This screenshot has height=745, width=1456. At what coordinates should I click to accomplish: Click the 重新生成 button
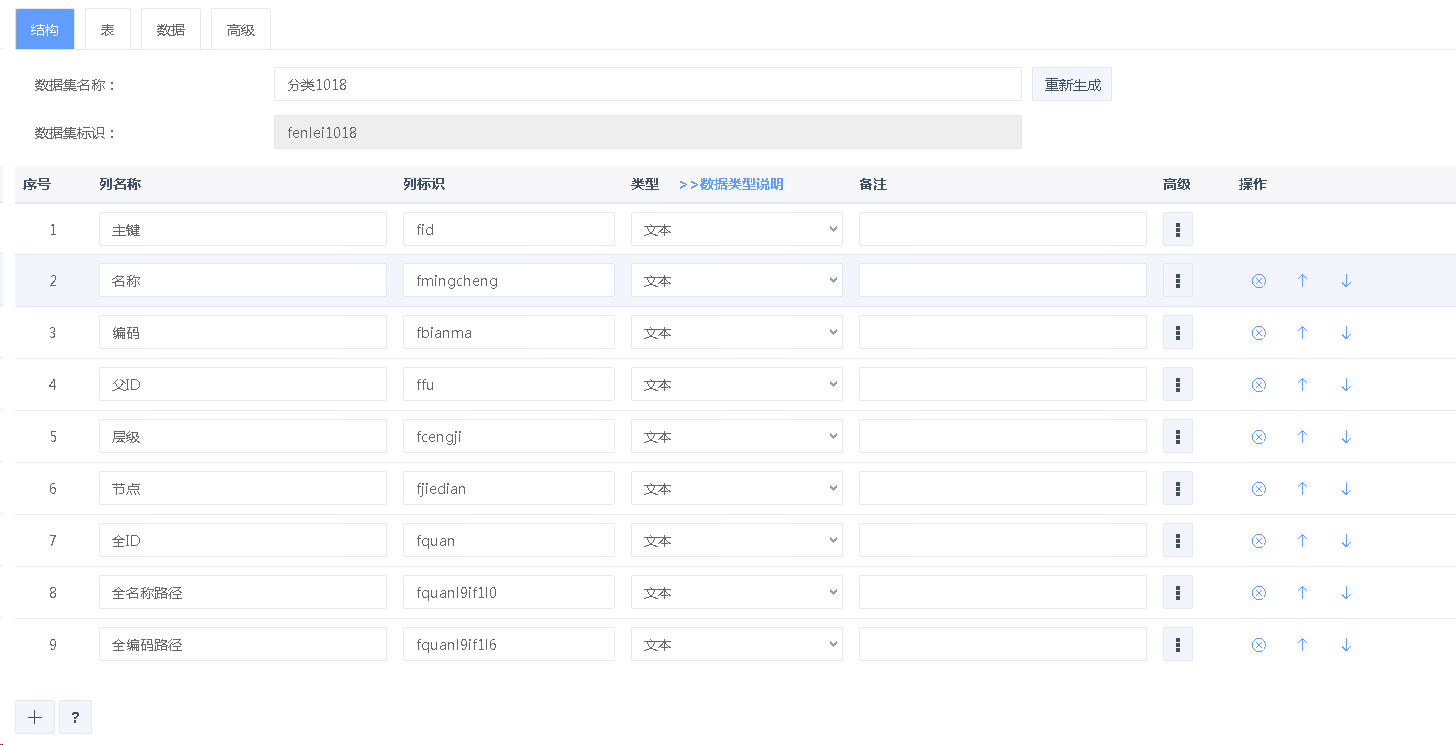[x=1072, y=85]
